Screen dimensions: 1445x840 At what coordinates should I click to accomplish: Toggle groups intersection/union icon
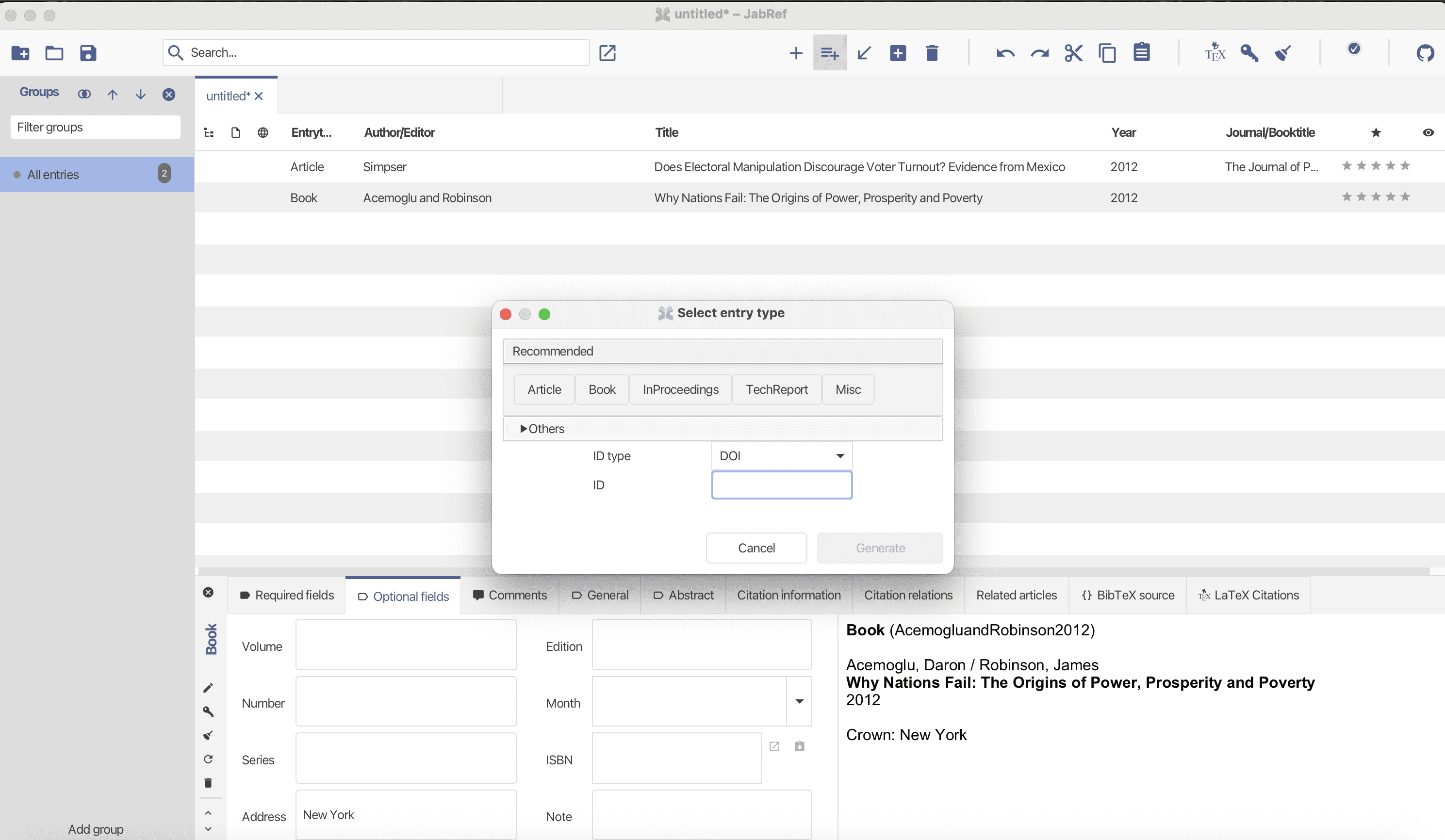[84, 95]
